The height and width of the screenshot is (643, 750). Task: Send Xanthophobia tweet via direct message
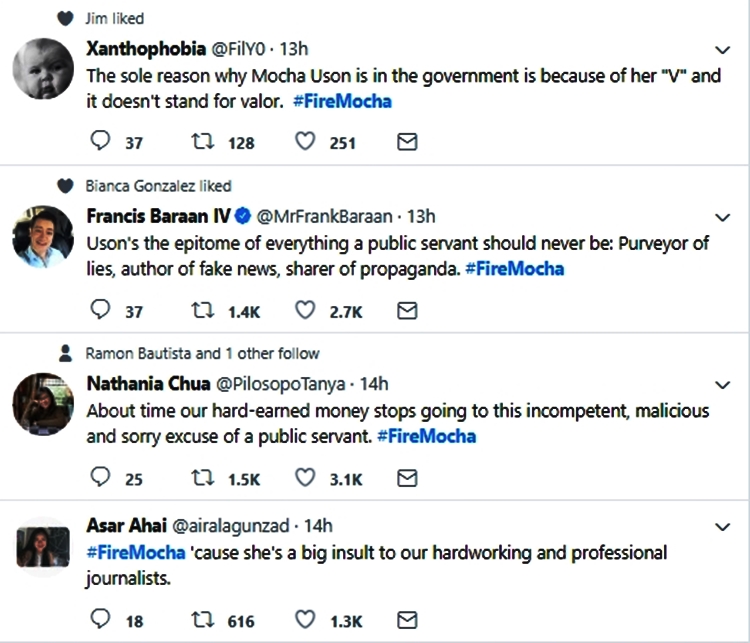pyautogui.click(x=407, y=142)
